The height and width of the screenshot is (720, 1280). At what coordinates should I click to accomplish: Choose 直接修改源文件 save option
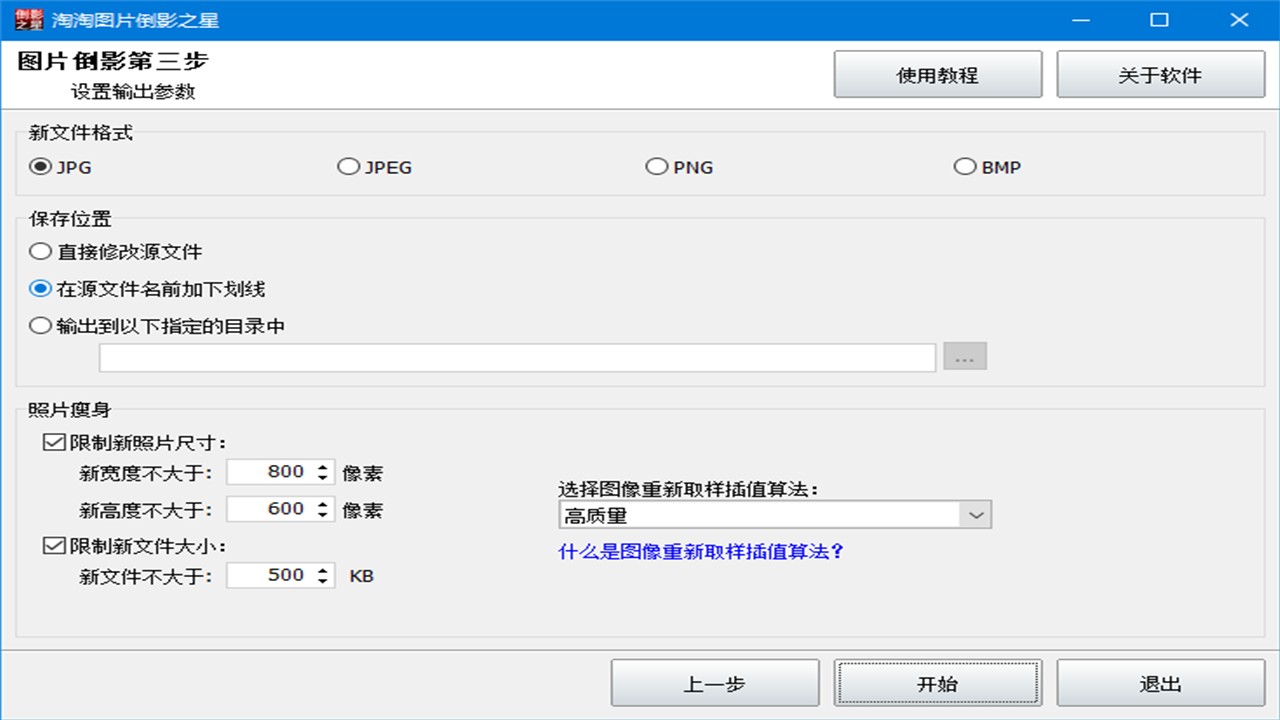pos(40,251)
